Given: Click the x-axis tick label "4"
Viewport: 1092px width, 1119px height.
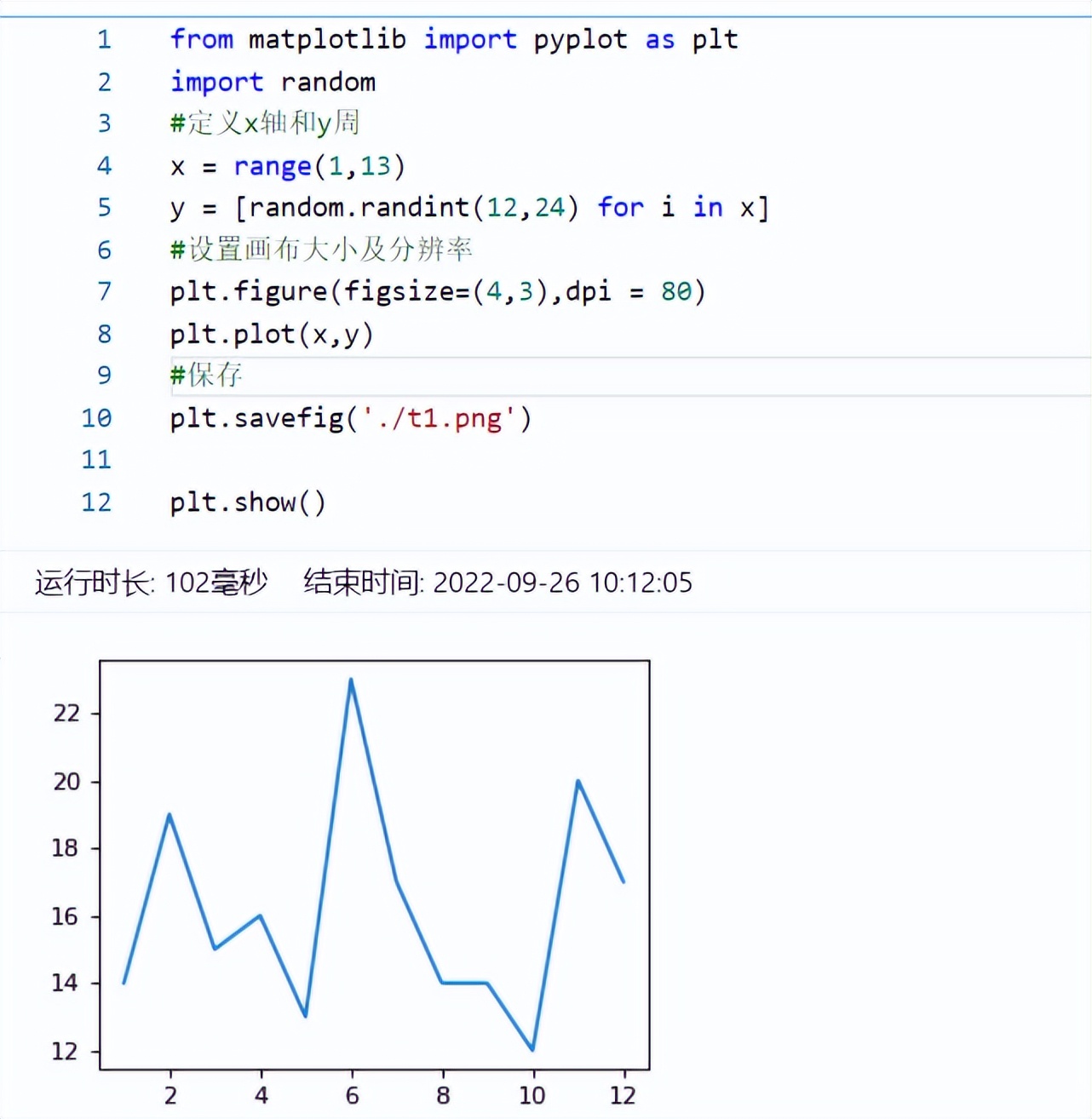Looking at the screenshot, I should [x=261, y=1095].
